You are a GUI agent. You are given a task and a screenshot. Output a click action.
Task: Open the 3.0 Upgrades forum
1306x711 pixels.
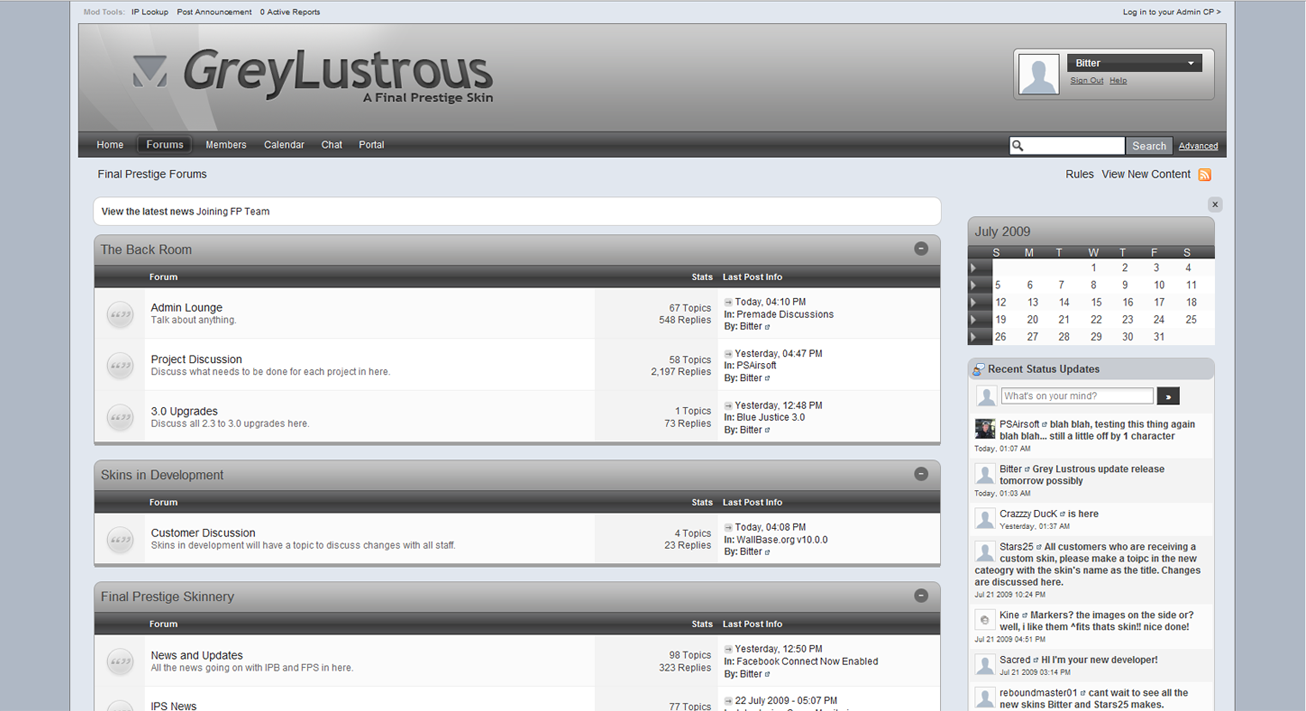point(184,411)
